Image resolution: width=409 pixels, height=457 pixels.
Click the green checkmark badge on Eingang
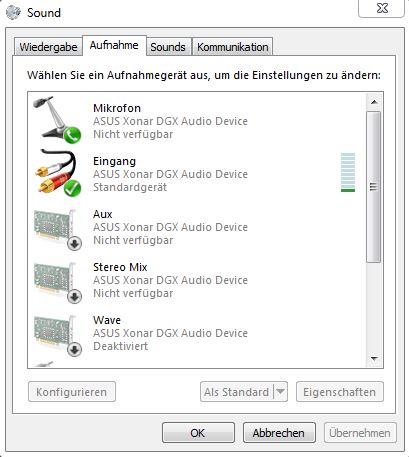[x=72, y=188]
